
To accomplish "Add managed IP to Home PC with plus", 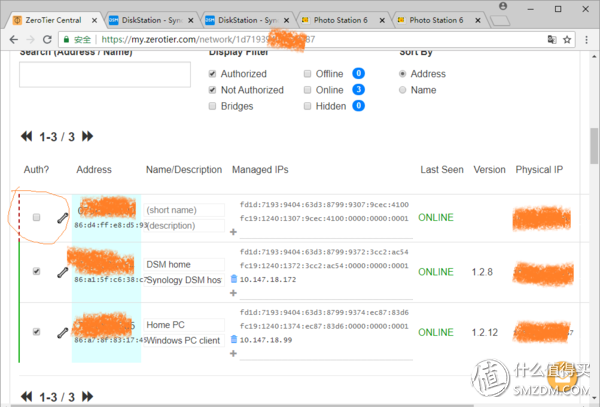I will (x=233, y=353).
